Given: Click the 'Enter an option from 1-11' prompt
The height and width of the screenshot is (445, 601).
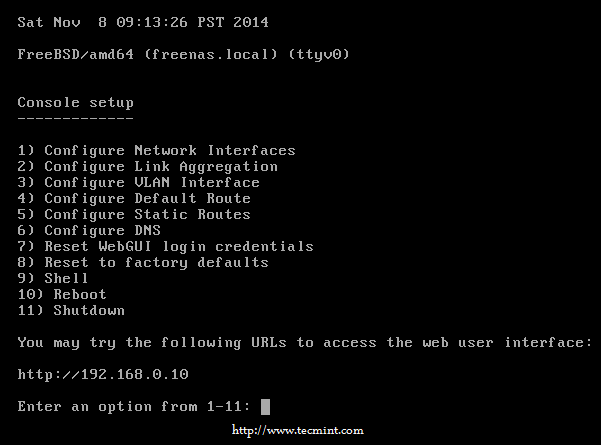Looking at the screenshot, I should point(135,406).
